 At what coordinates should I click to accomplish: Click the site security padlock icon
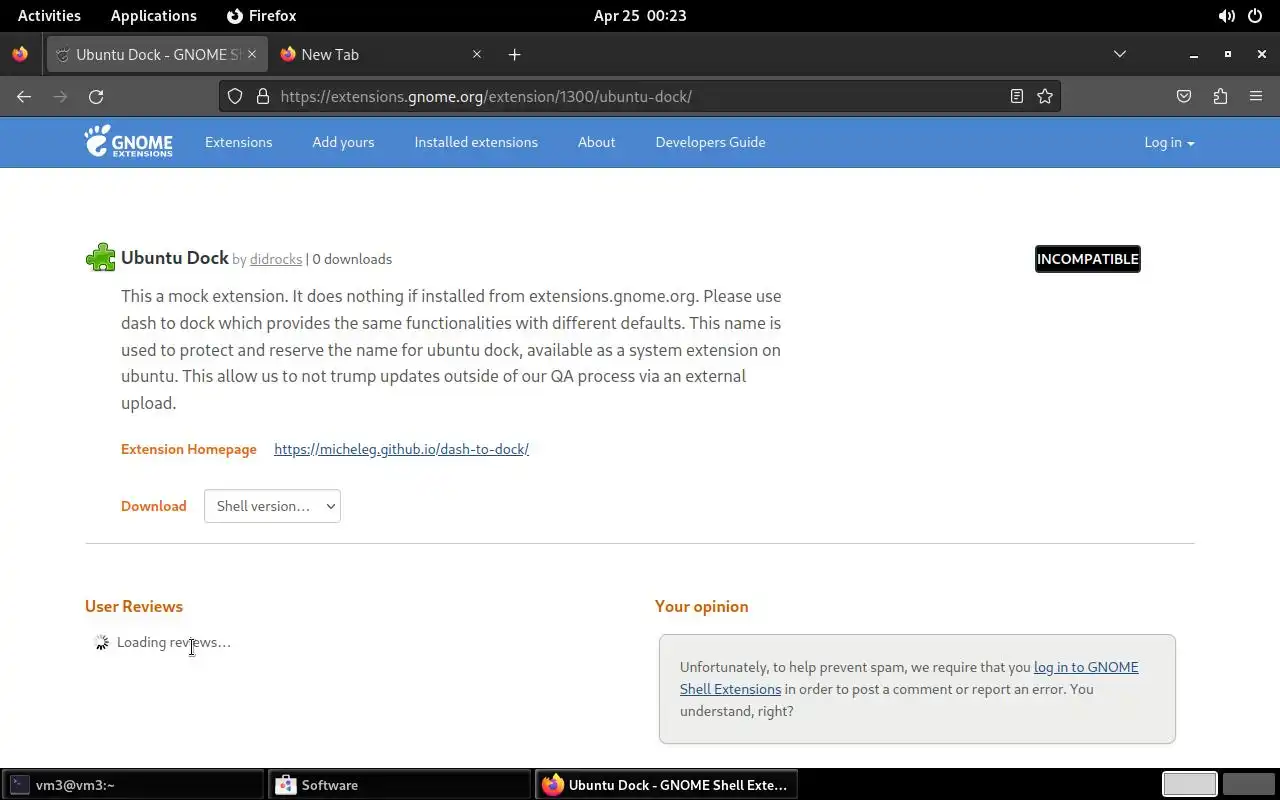pos(263,96)
